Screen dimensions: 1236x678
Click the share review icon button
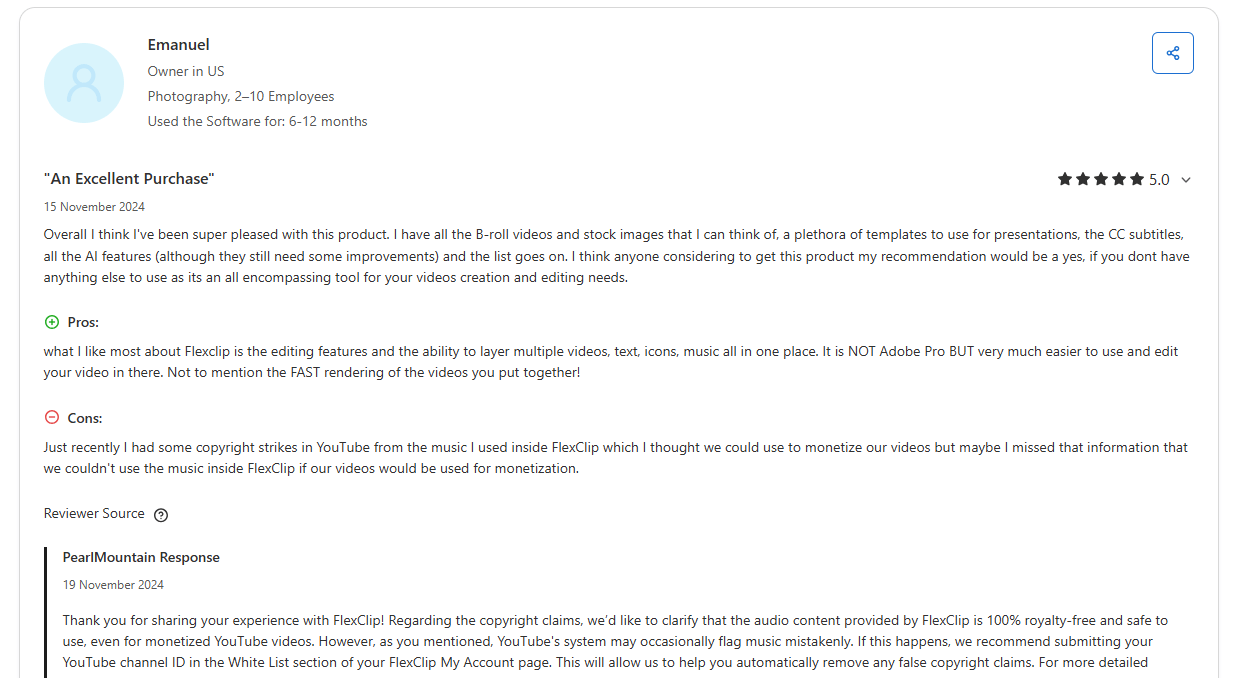1172,53
